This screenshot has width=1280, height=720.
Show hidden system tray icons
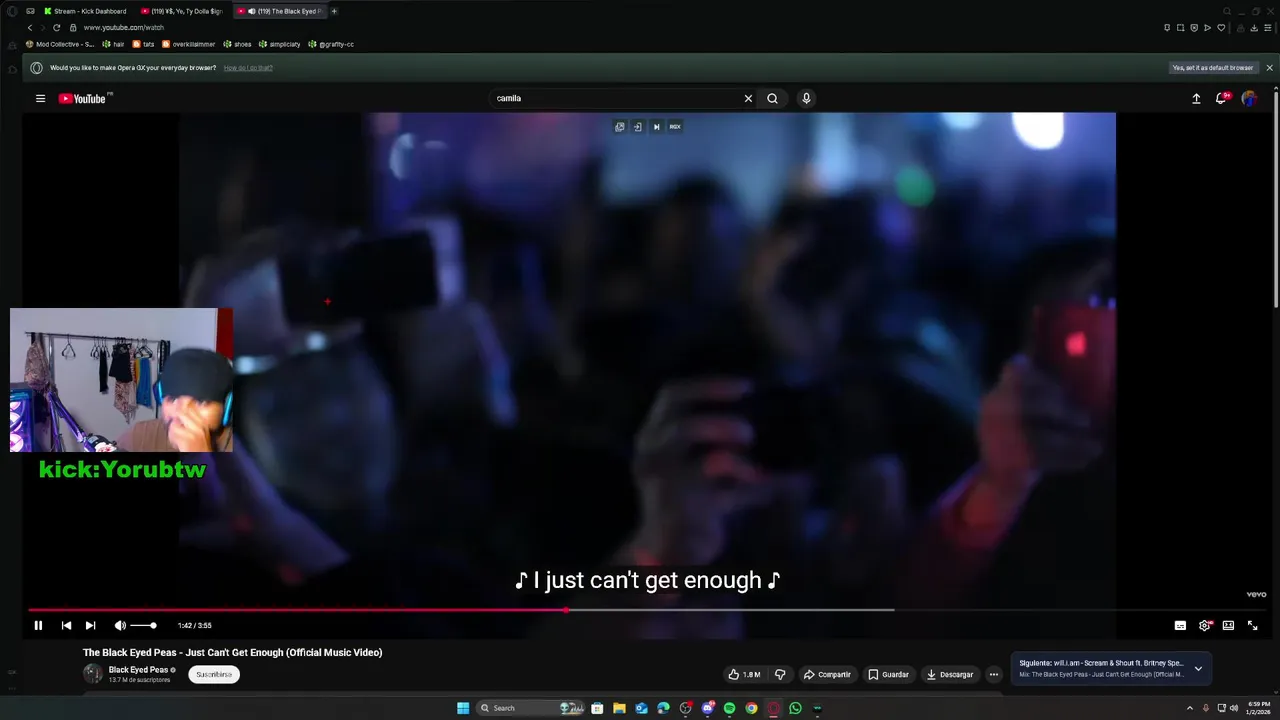(1189, 708)
